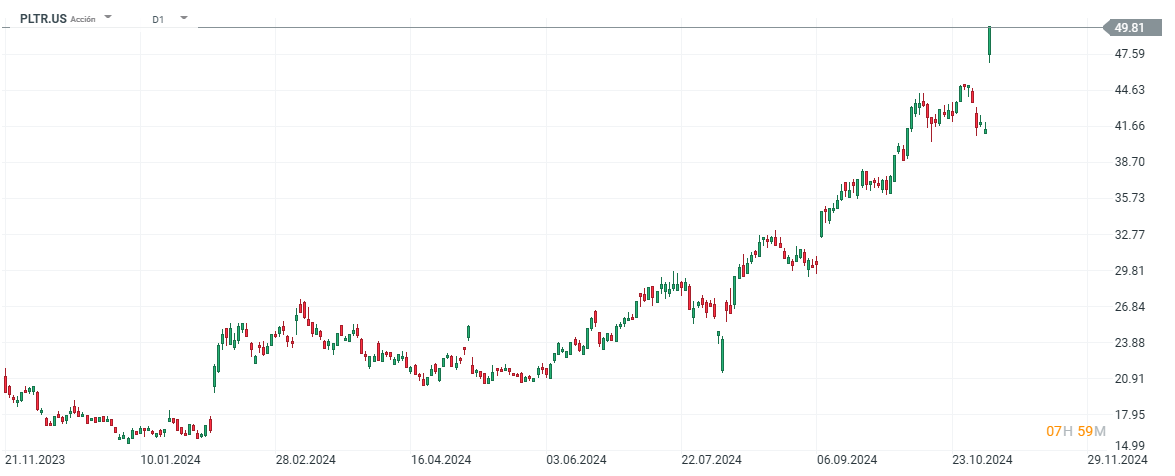Click the 49.81 current price tag
Image resolution: width=1175 pixels, height=476 pixels.
coord(1129,27)
